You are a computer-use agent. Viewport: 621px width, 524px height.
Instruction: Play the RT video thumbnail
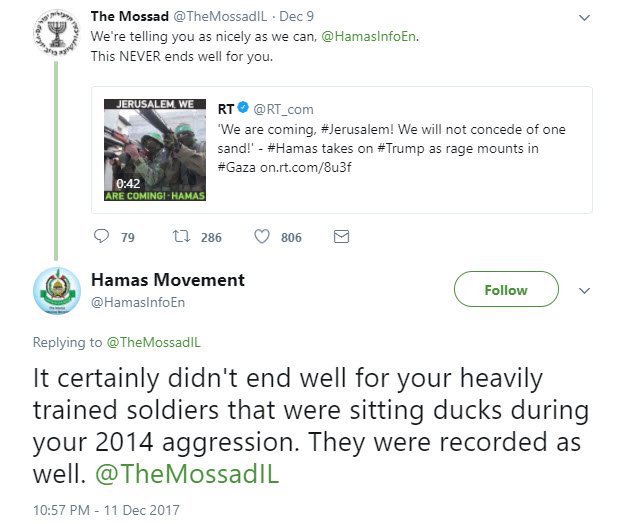(155, 150)
